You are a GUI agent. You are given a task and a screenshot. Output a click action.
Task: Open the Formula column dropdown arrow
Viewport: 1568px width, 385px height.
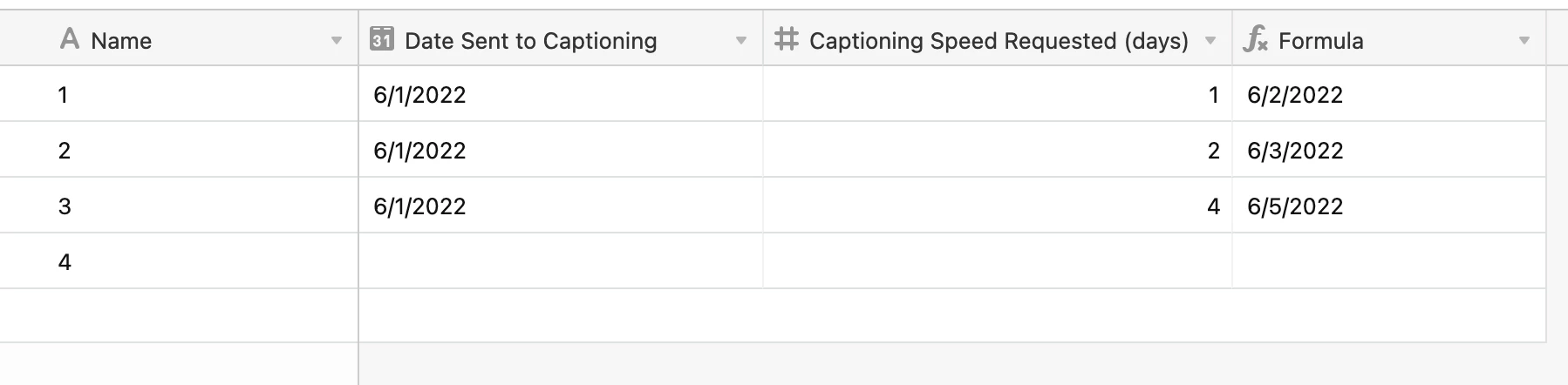1524,41
